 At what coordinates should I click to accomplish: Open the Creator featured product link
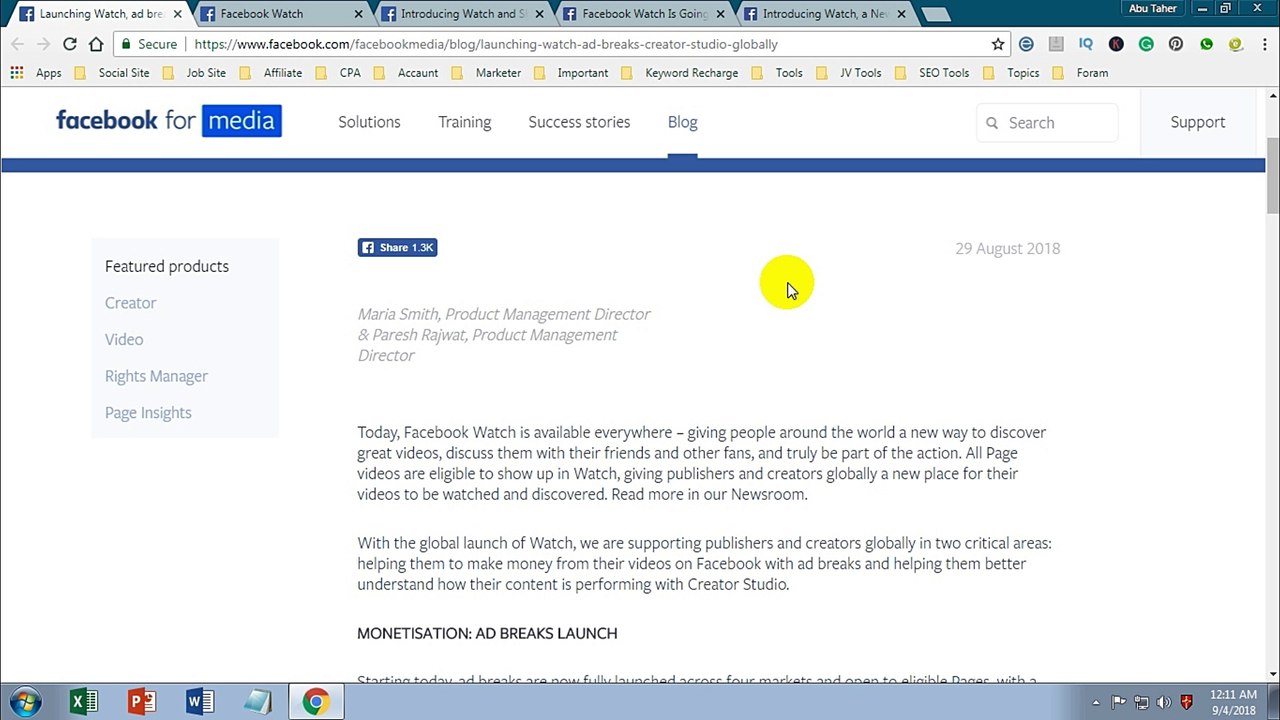point(131,303)
